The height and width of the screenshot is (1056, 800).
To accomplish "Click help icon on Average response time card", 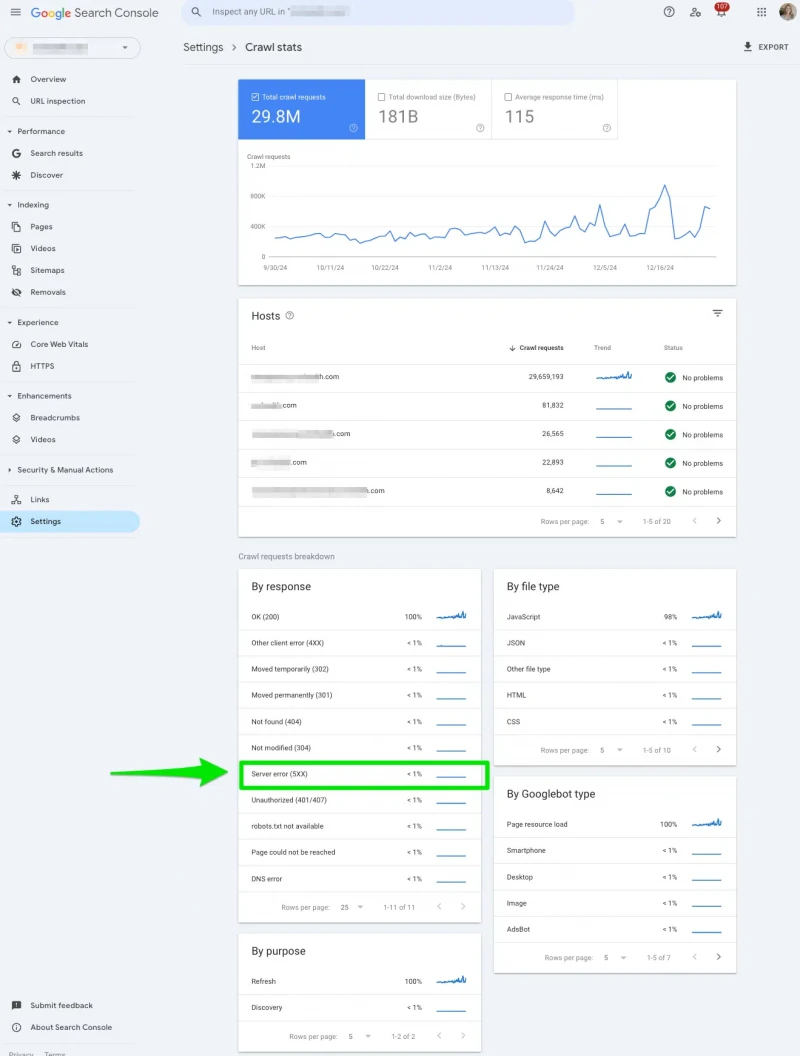I will point(607,128).
